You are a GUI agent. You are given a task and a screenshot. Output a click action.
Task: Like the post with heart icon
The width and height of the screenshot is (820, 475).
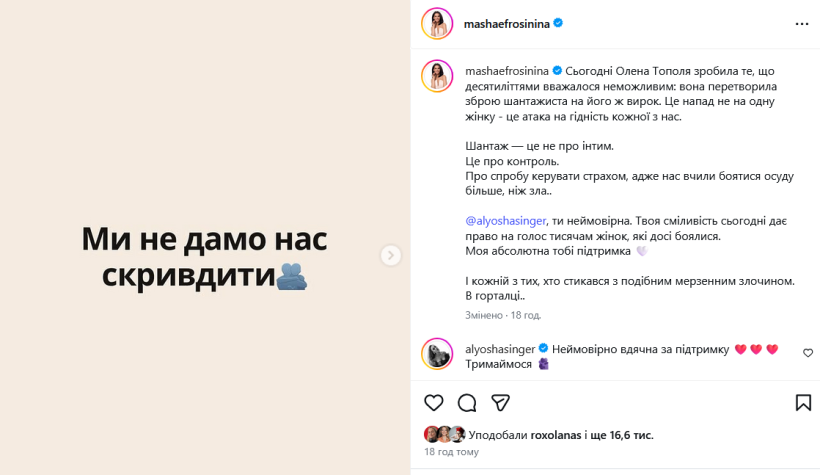coord(434,402)
